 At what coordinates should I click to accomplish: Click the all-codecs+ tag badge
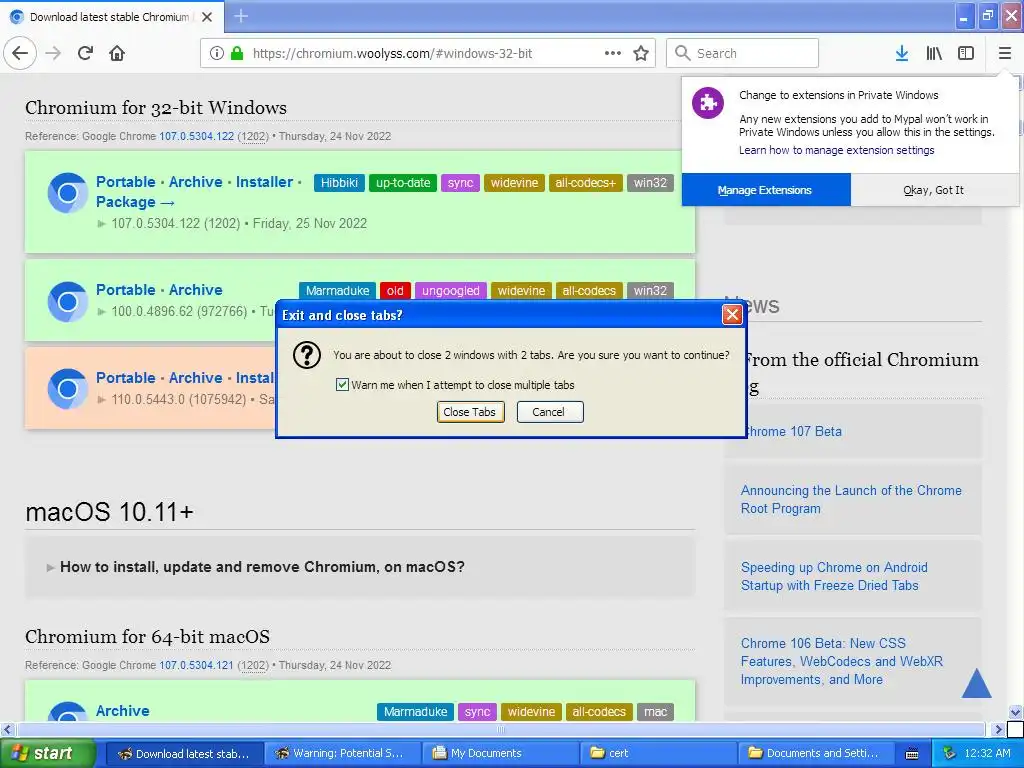click(585, 183)
